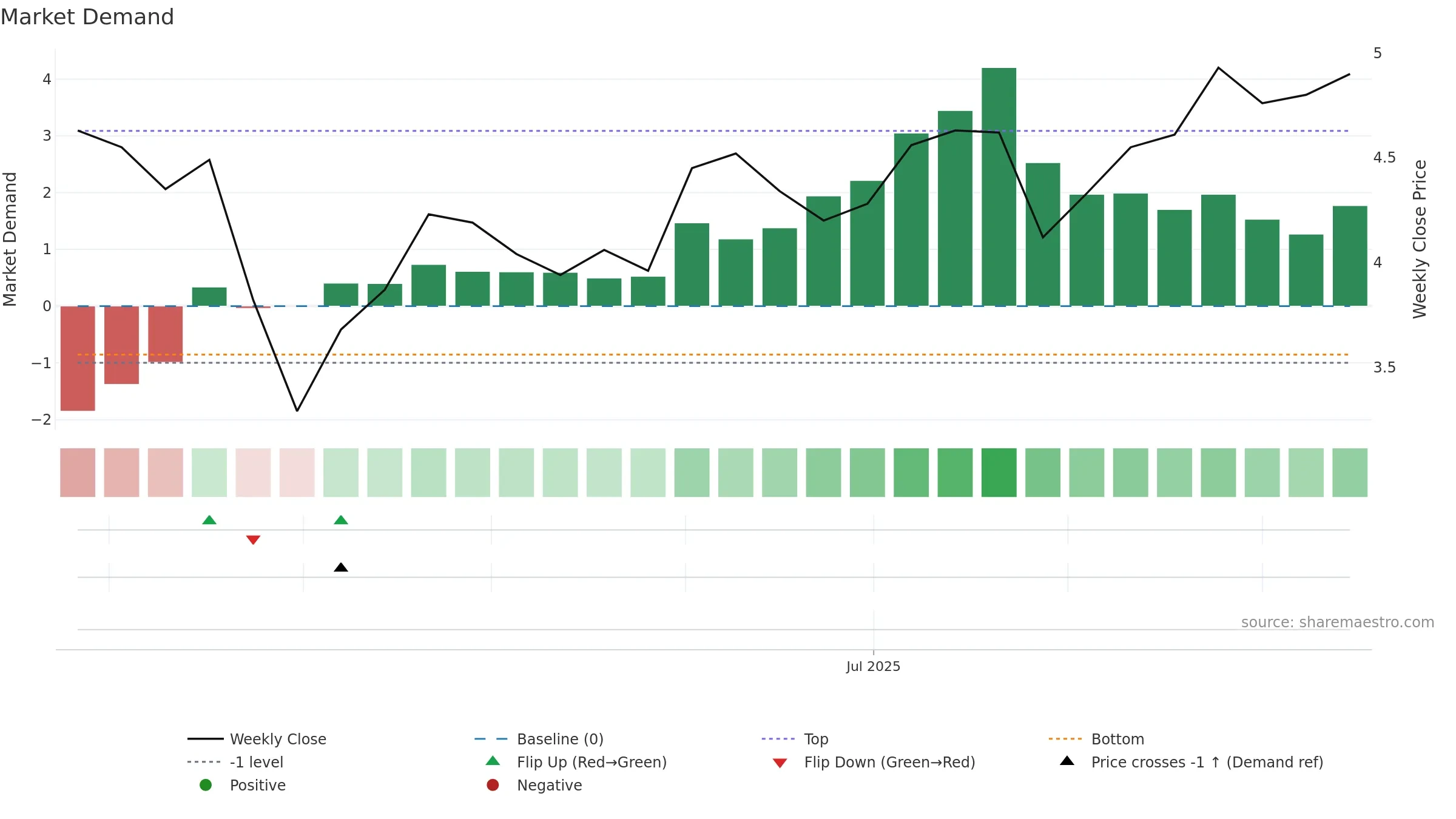Click the Weekly Close legend entry

257,739
